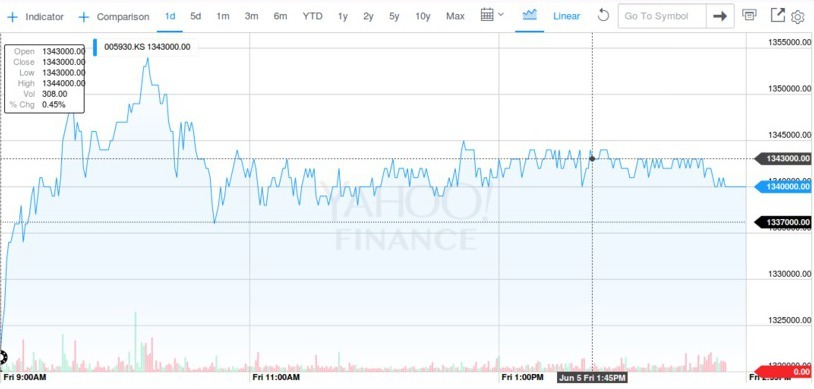Screen dimensions: 814x389
Task: Select the 1343000.00 crosshair price tag
Action: 784,158
